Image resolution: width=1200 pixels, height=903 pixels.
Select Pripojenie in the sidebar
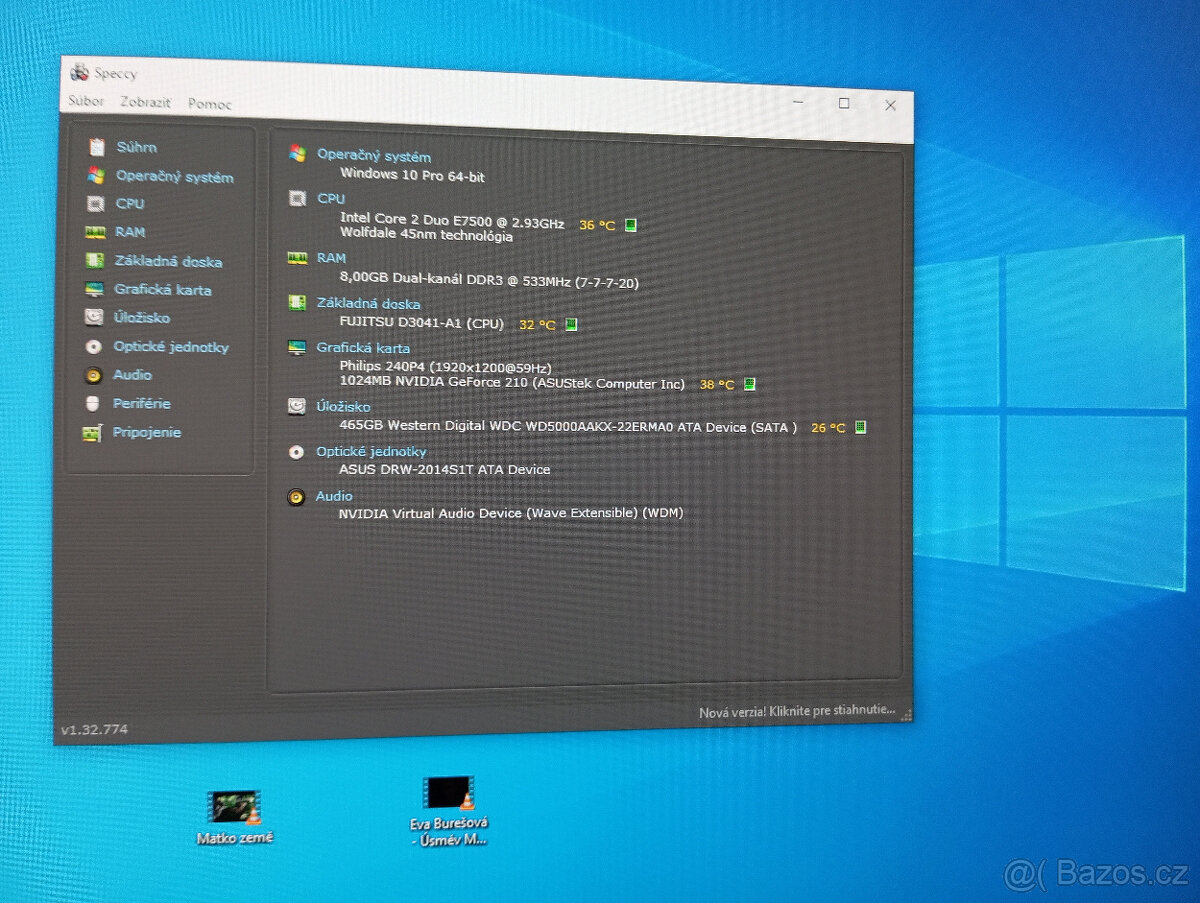pos(146,433)
